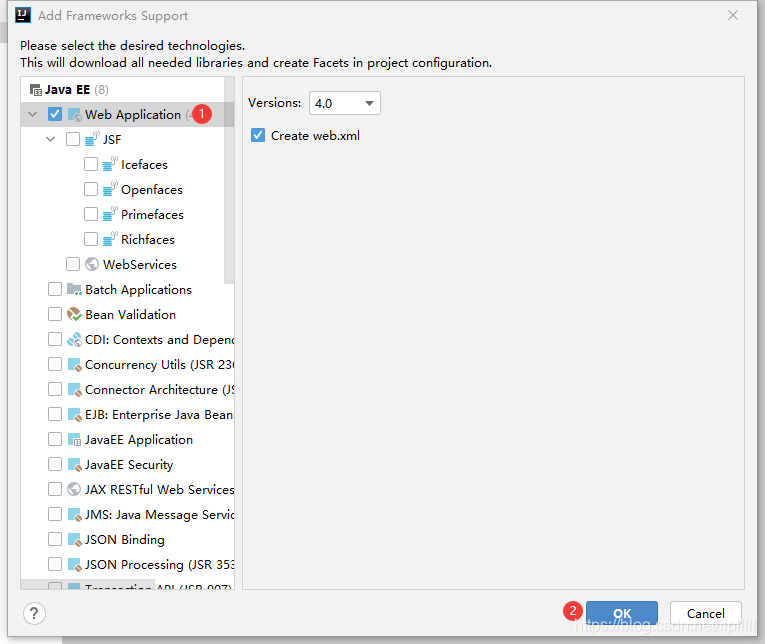Click the WebServices globe icon
765x644 pixels.
(92, 264)
